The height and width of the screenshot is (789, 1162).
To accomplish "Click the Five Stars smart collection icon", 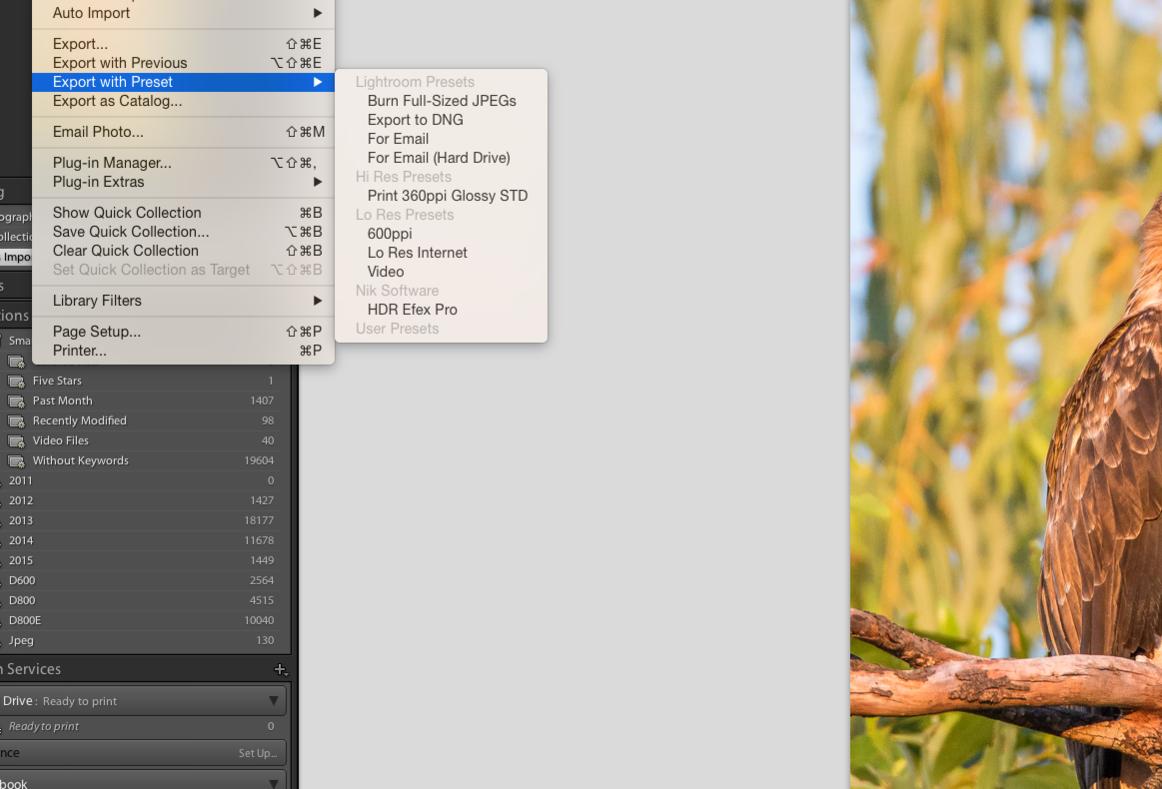I will 16,381.
